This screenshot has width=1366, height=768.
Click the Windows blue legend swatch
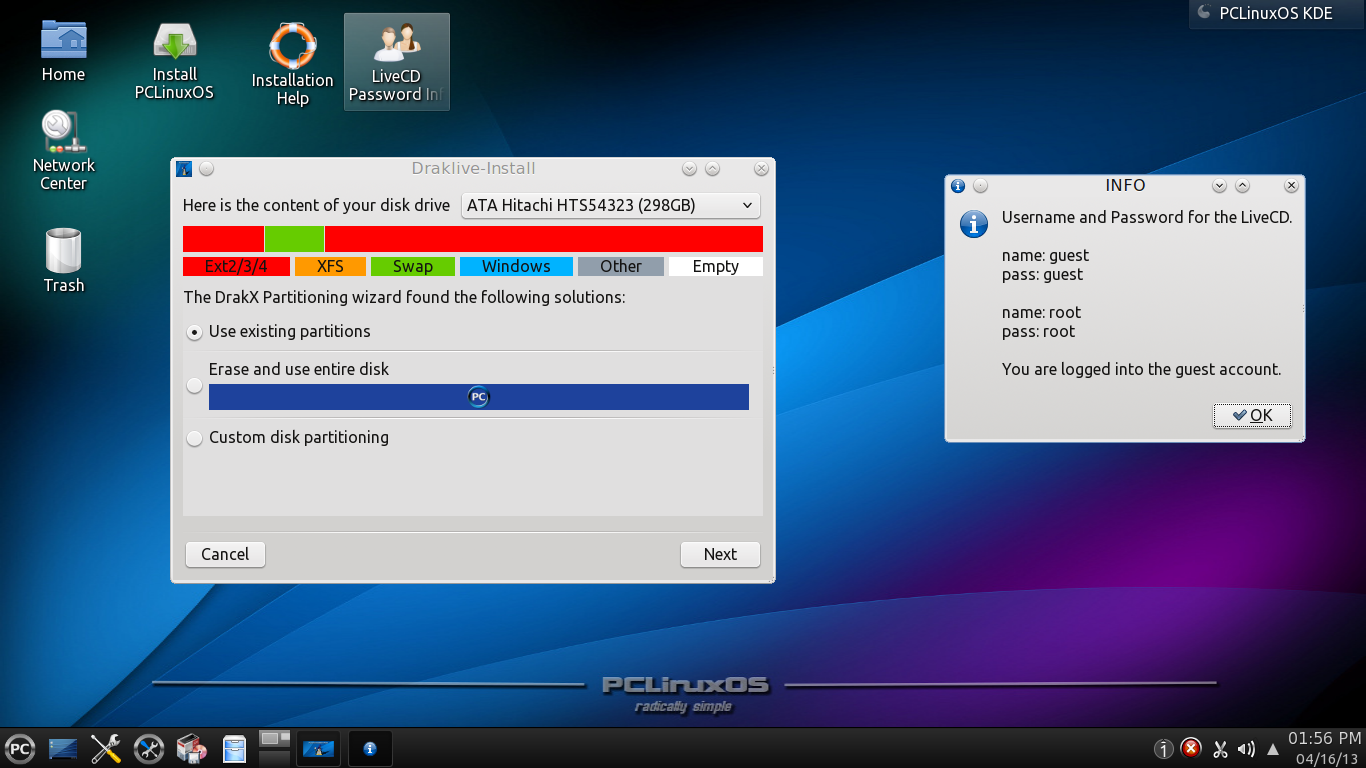516,267
